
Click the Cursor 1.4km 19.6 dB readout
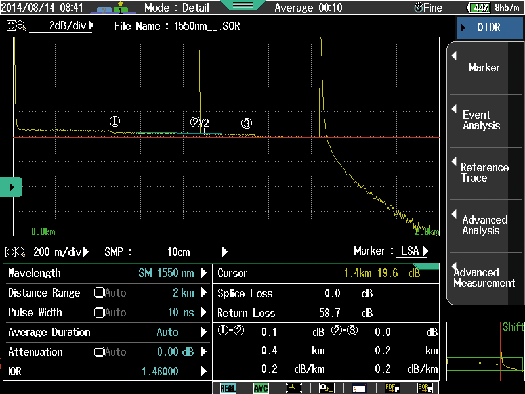click(x=326, y=273)
